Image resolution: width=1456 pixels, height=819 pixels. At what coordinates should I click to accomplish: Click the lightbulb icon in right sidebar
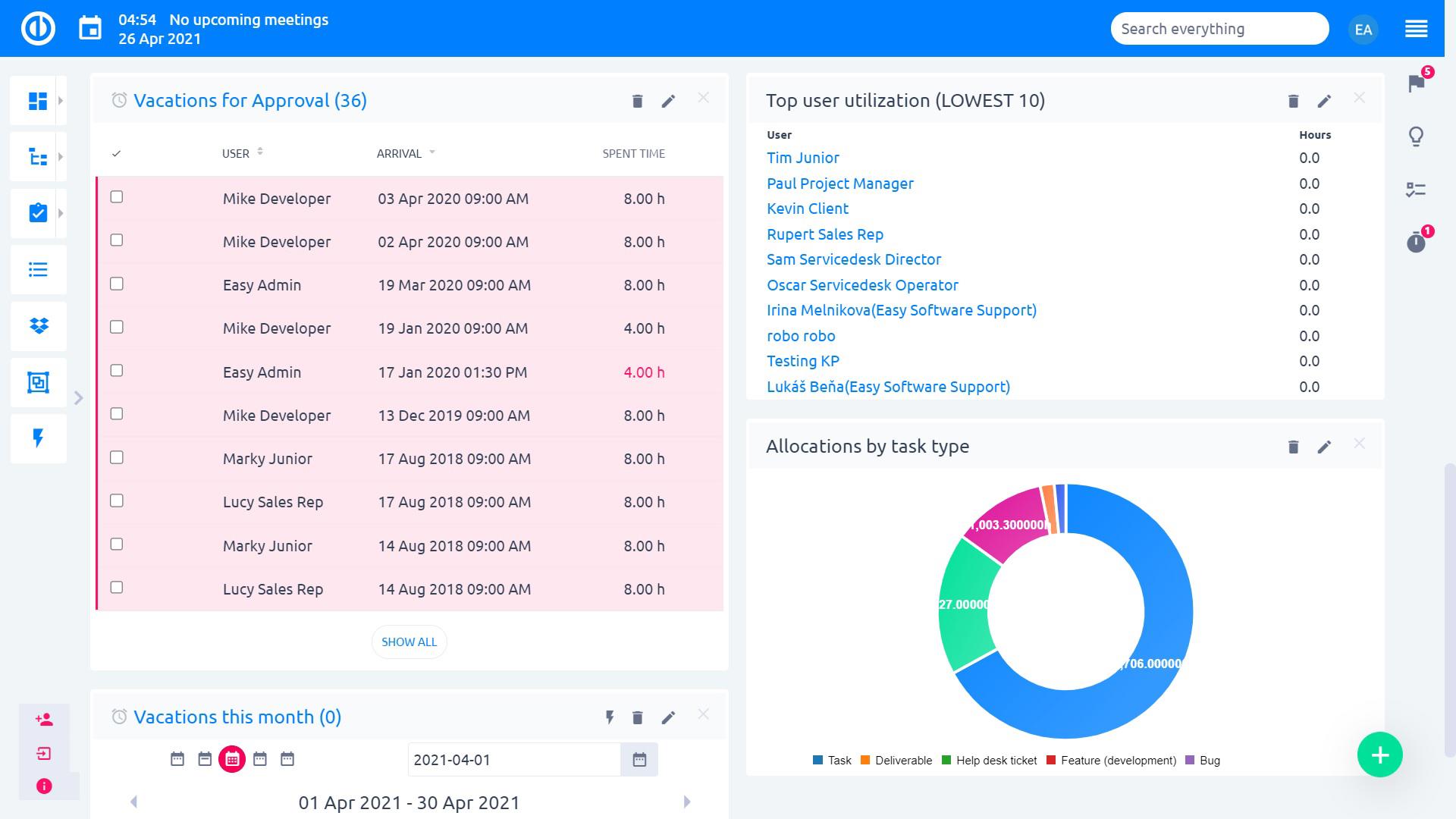pos(1416,136)
